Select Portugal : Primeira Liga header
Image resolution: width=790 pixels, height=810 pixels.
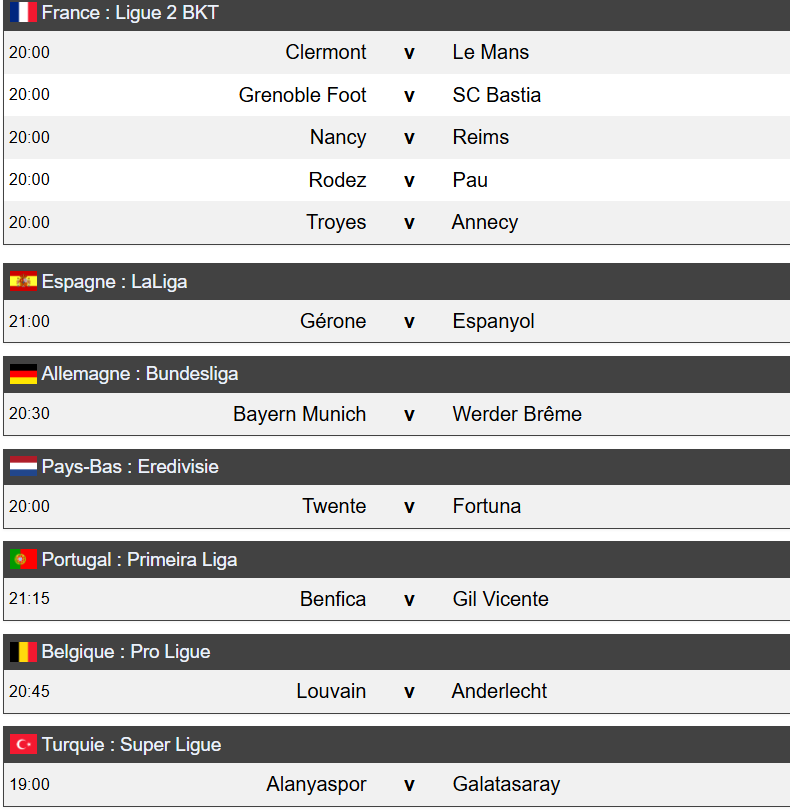140,560
